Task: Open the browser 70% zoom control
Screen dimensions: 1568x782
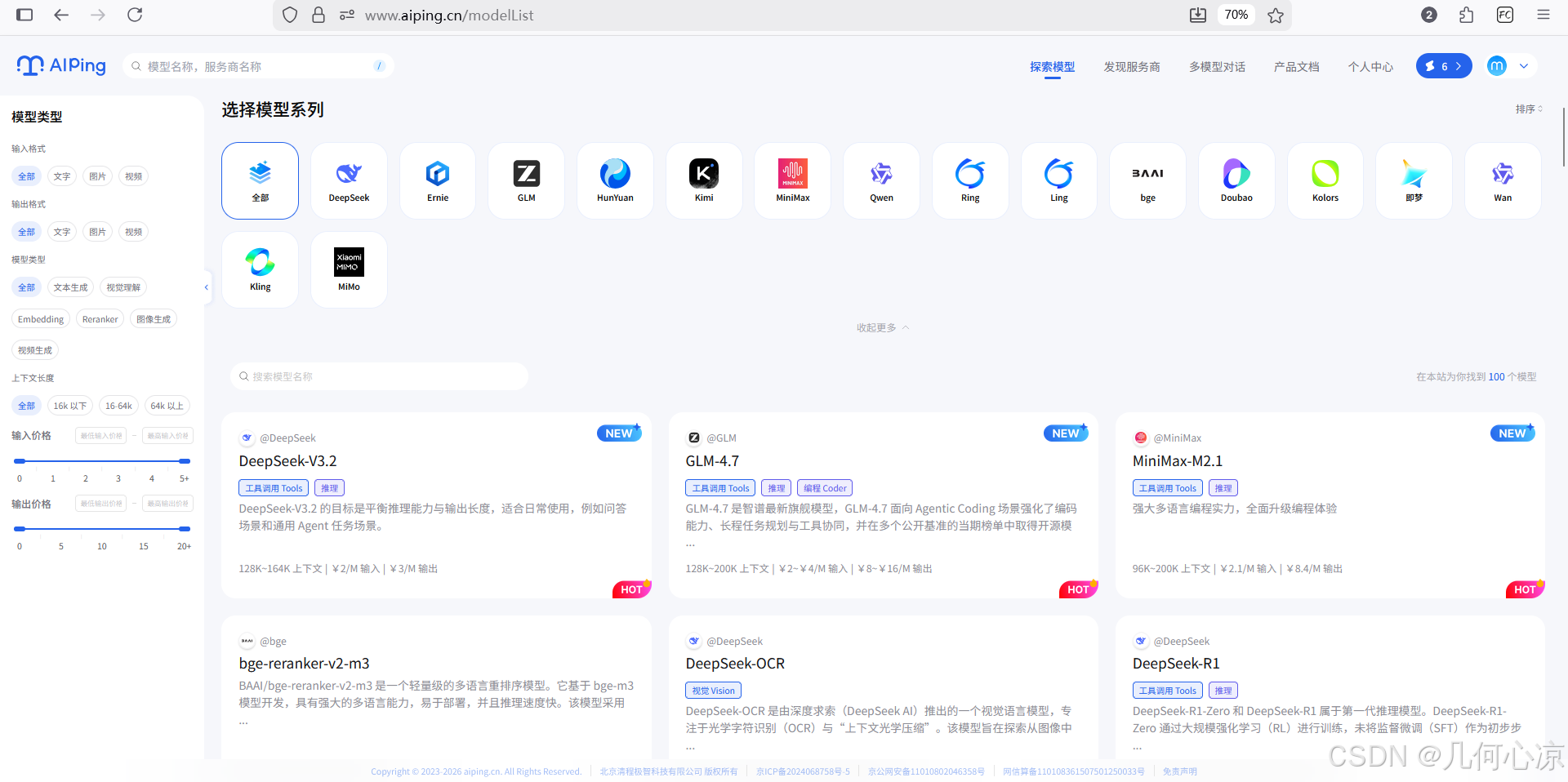Action: pos(1236,15)
